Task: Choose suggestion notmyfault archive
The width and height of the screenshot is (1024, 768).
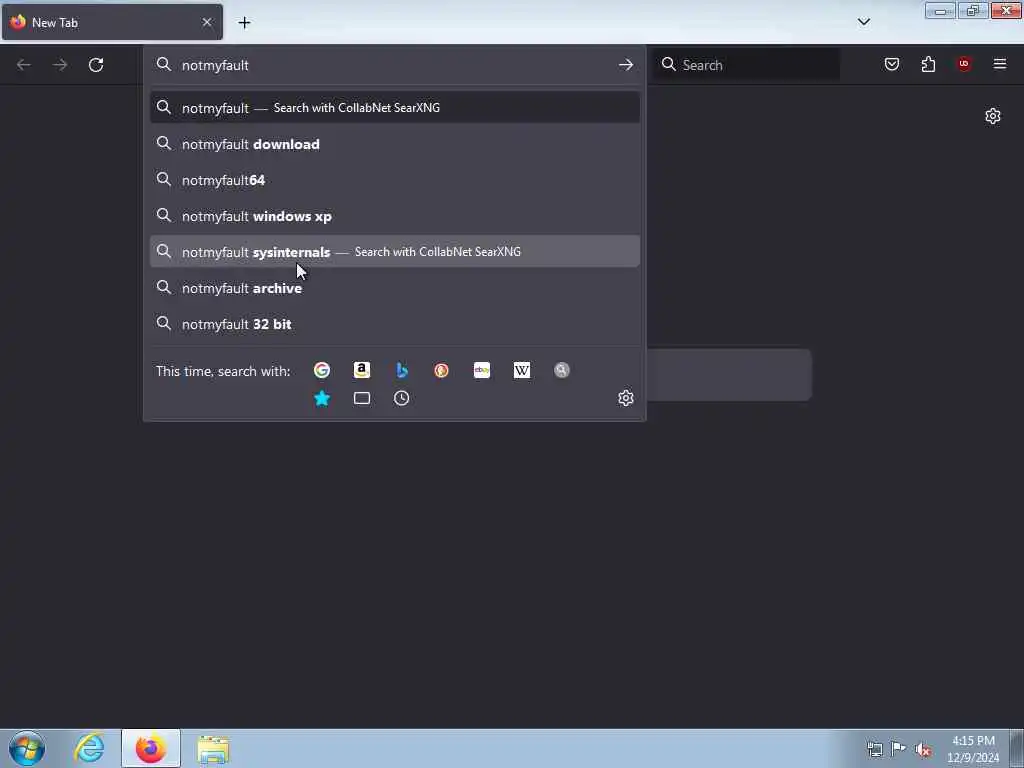Action: point(394,288)
